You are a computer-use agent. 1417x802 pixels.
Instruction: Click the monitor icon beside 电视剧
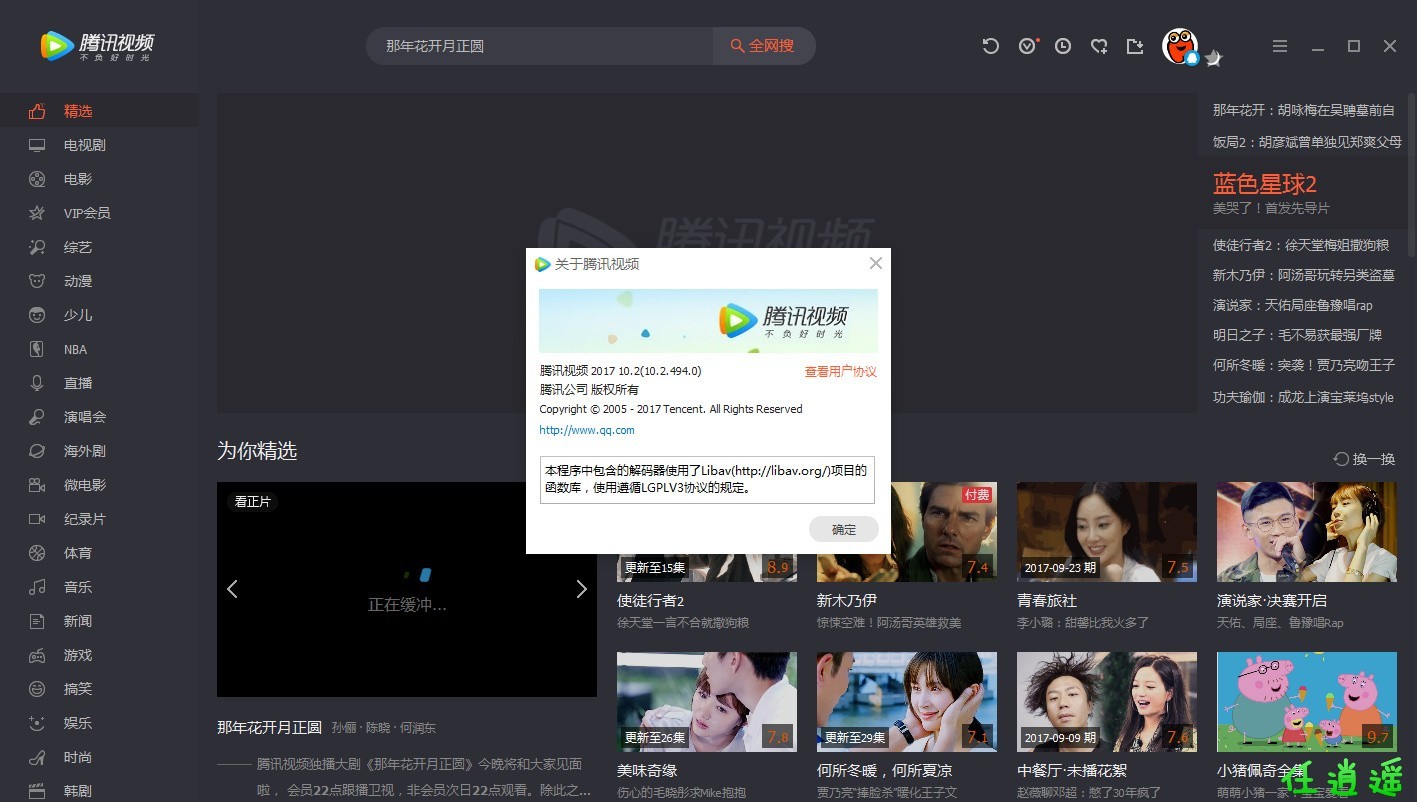pos(37,145)
